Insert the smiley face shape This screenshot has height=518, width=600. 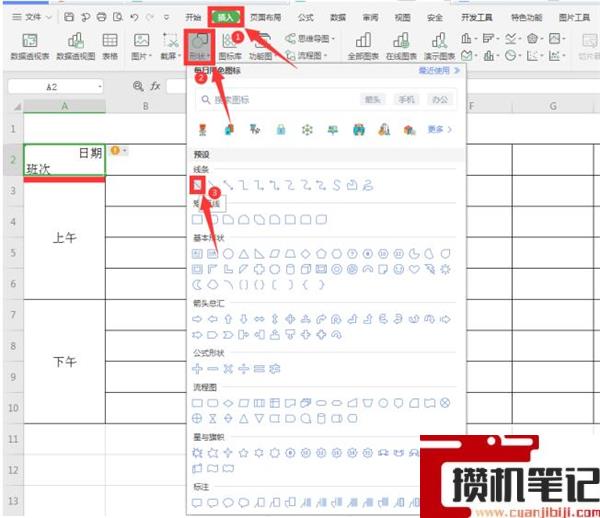tap(399, 269)
